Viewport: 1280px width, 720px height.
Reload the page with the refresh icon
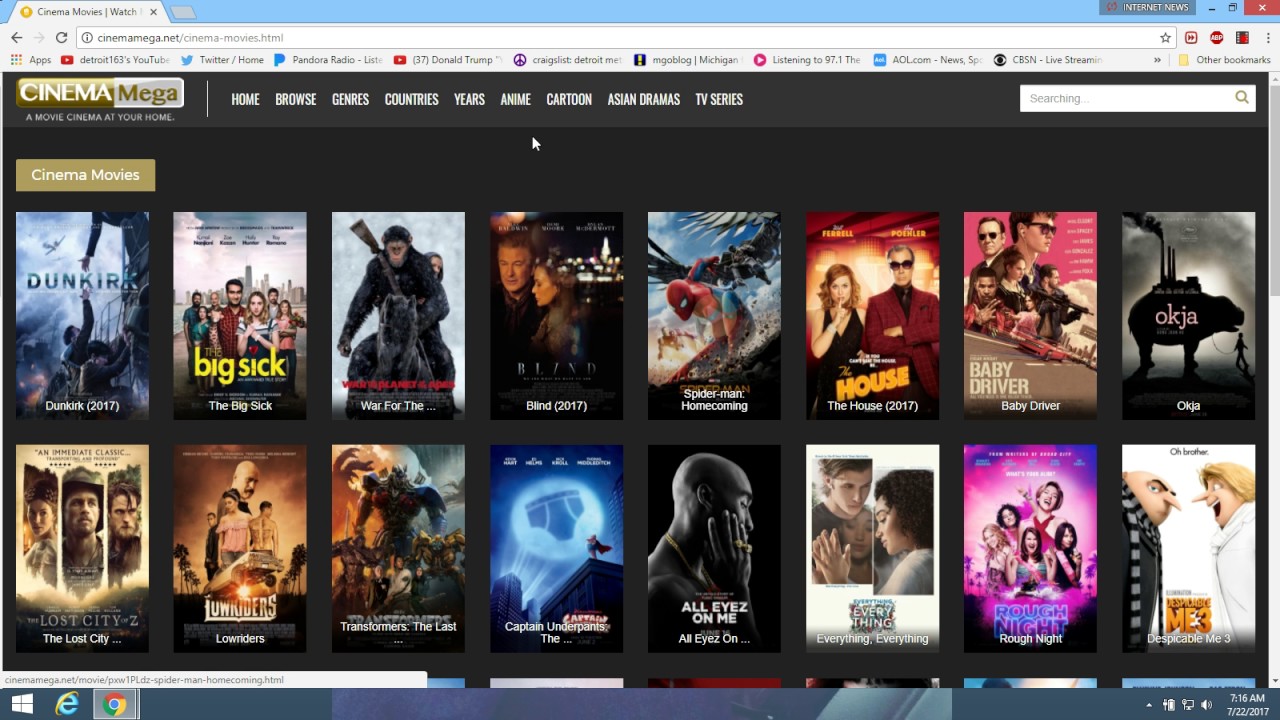(x=61, y=37)
